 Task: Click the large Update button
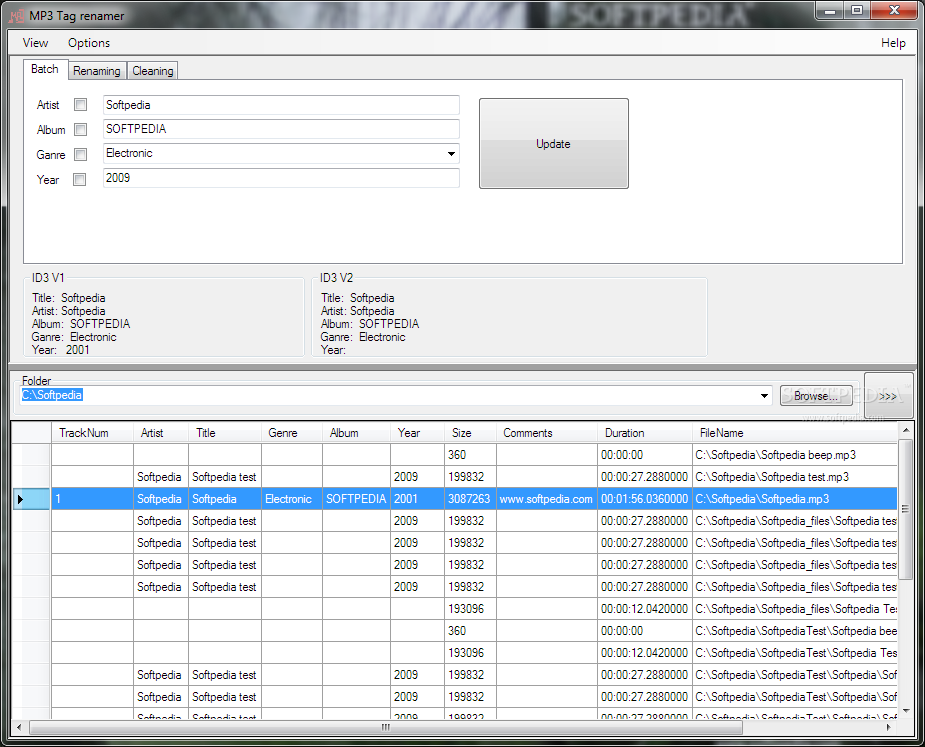pyautogui.click(x=553, y=143)
